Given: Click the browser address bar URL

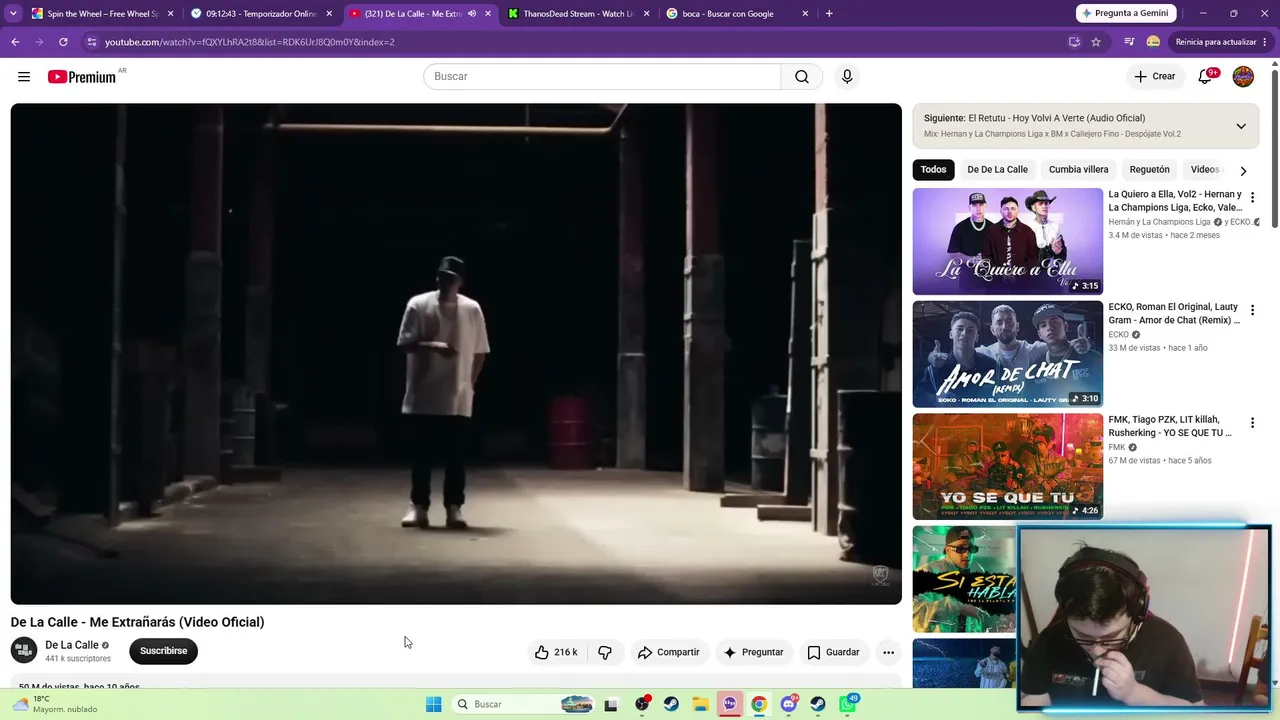Looking at the screenshot, I should (250, 42).
